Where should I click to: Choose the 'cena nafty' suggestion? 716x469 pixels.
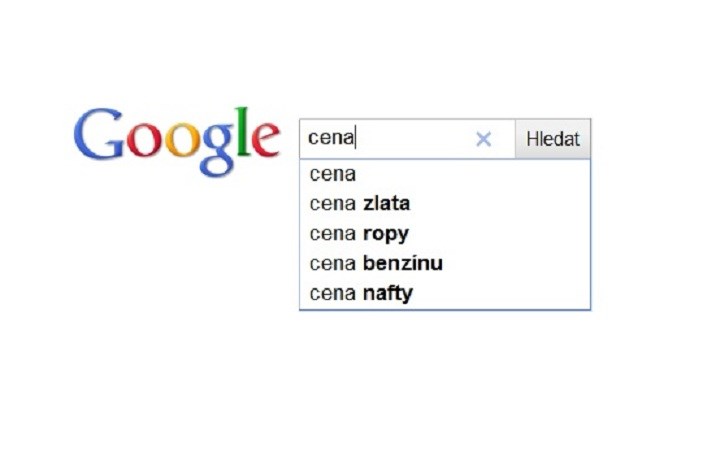click(x=361, y=294)
